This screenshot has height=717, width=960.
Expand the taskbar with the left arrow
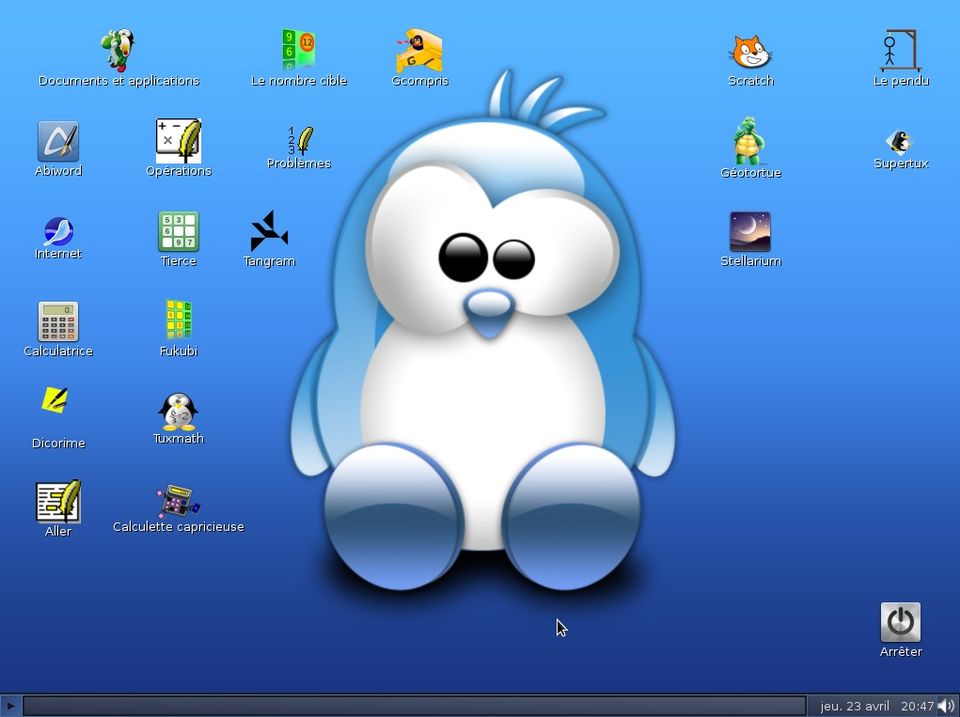11,705
